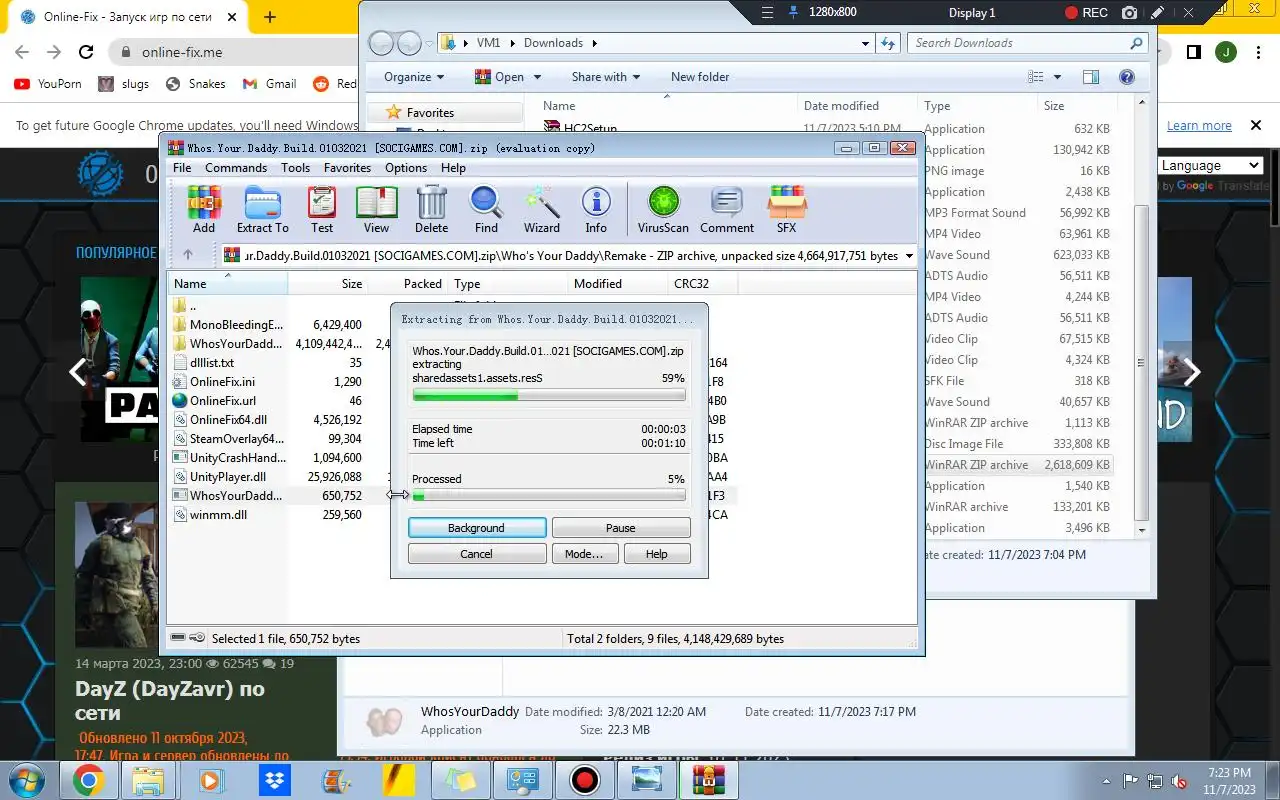Click the Mode... button
The width and height of the screenshot is (1280, 800).
coord(584,553)
